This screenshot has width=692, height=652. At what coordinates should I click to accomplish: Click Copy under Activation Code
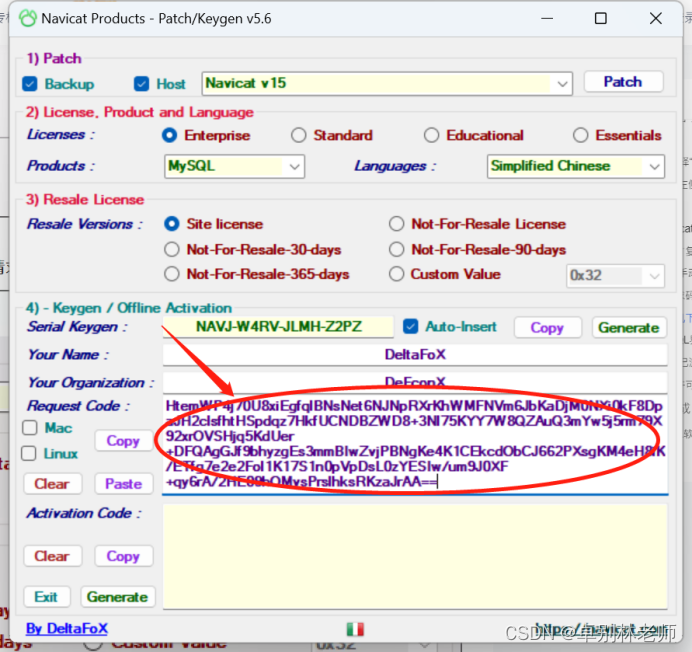[123, 556]
